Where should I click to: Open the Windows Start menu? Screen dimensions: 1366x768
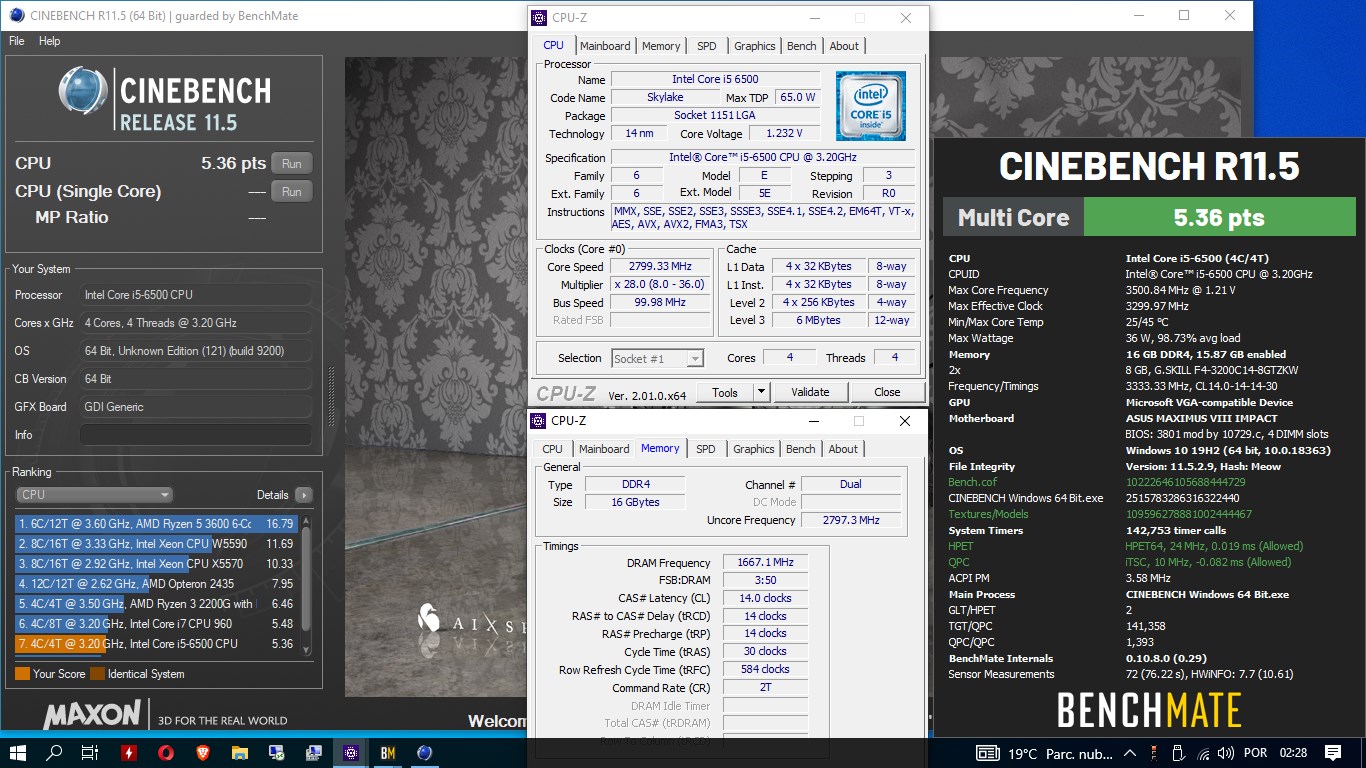[17, 753]
